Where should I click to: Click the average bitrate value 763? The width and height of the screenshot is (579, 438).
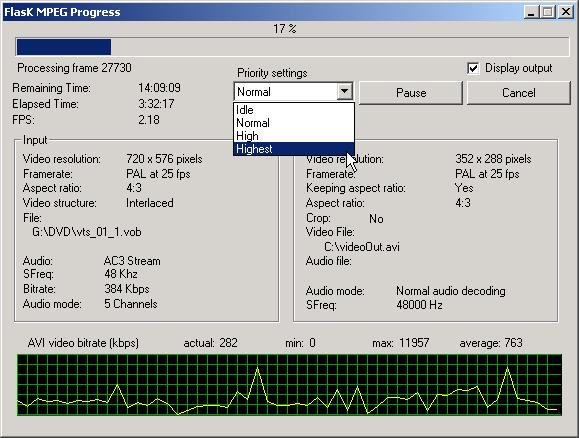(513, 343)
